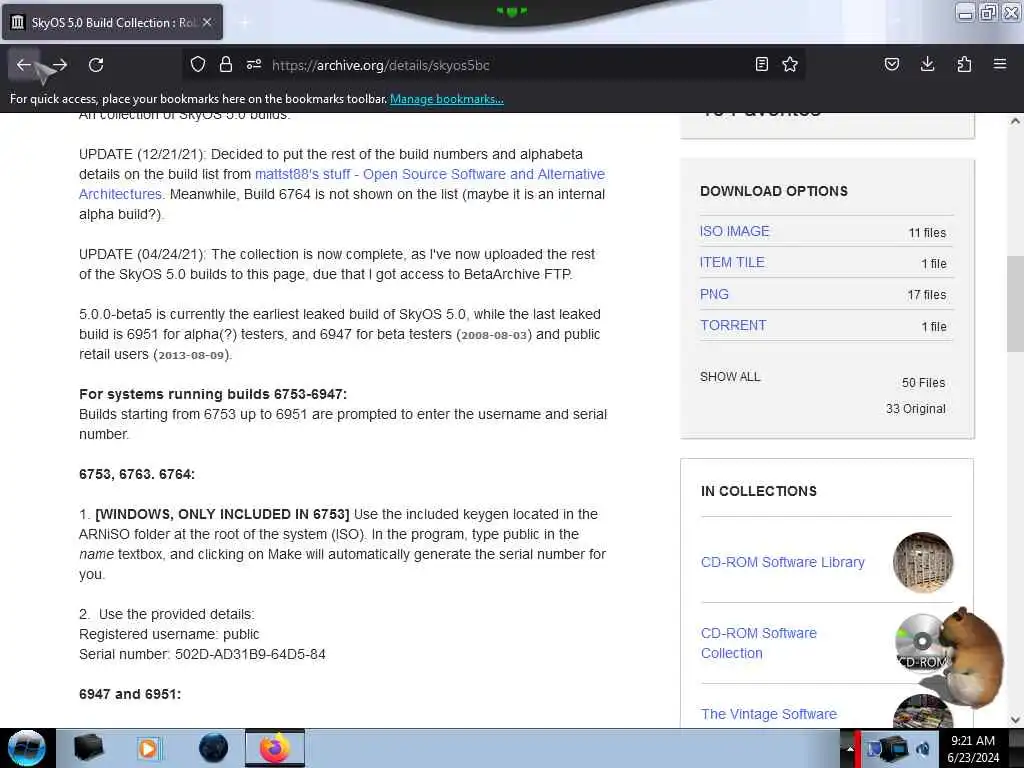This screenshot has height=768, width=1024.
Task: Follow mattst88's stuff Open Source Software link
Action: pyautogui.click(x=430, y=174)
